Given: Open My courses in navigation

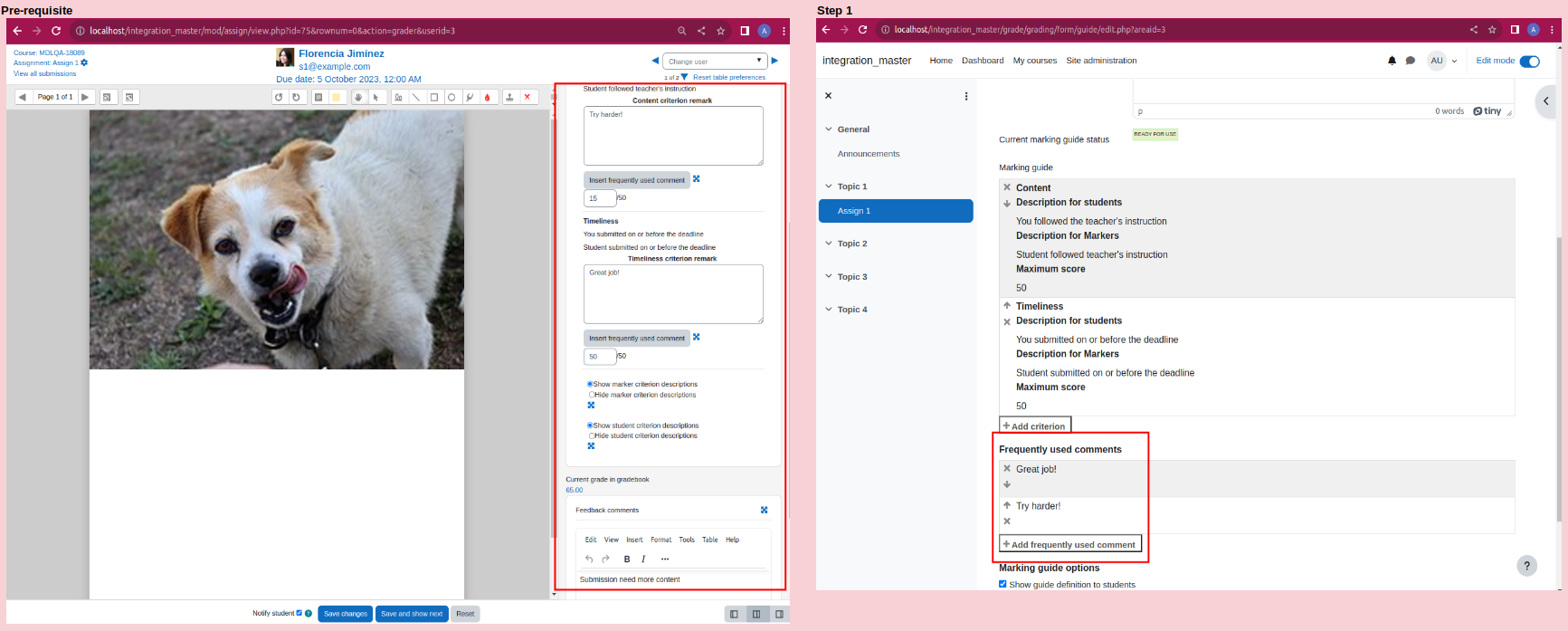Looking at the screenshot, I should pyautogui.click(x=1035, y=61).
